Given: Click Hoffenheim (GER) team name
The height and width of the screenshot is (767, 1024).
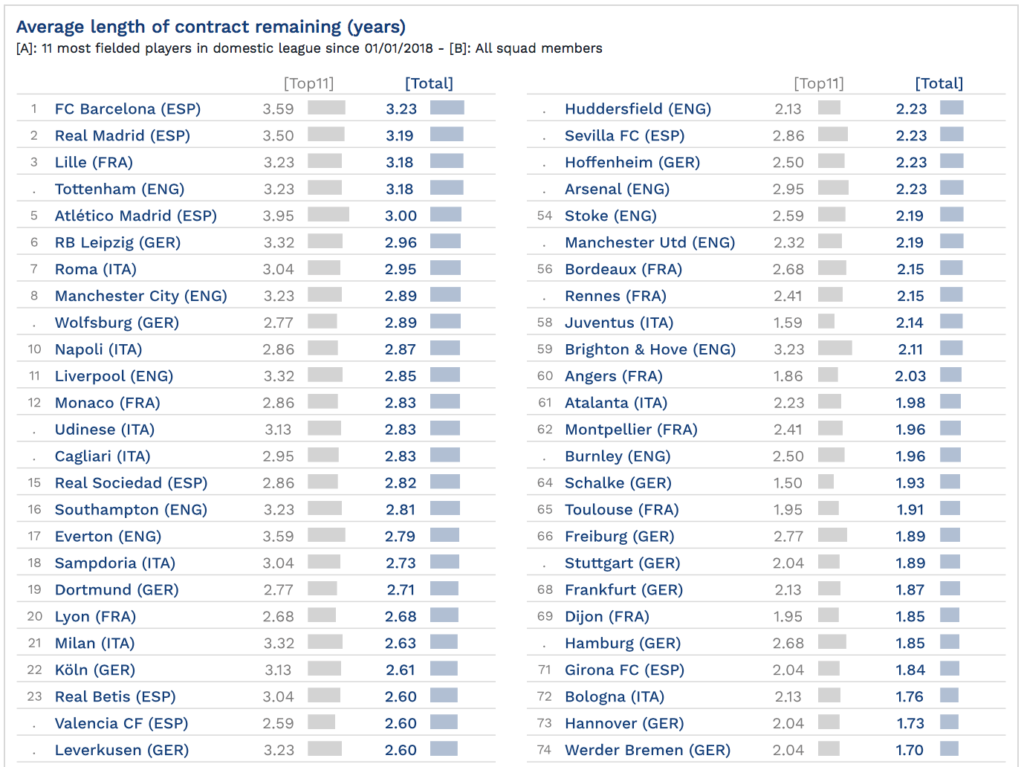Looking at the screenshot, I should click(632, 163).
